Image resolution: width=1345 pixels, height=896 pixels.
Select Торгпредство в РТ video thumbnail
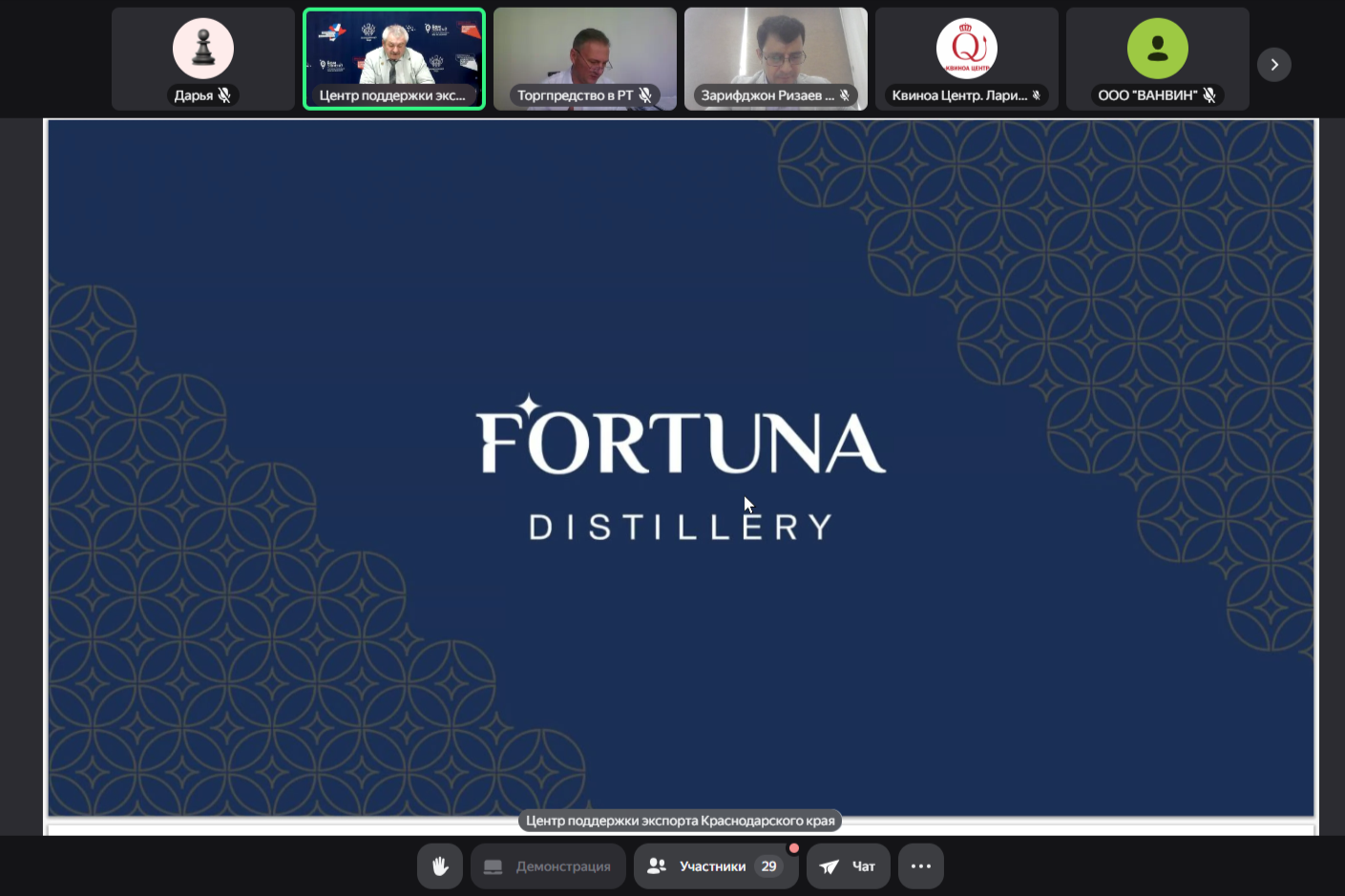(x=584, y=52)
